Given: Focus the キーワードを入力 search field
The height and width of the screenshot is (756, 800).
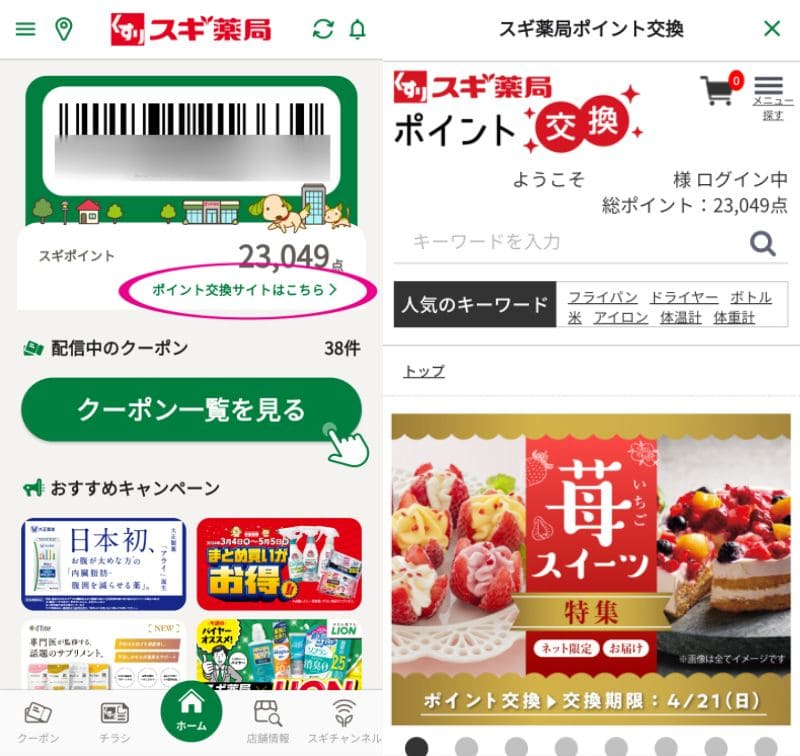Looking at the screenshot, I should coord(571,242).
